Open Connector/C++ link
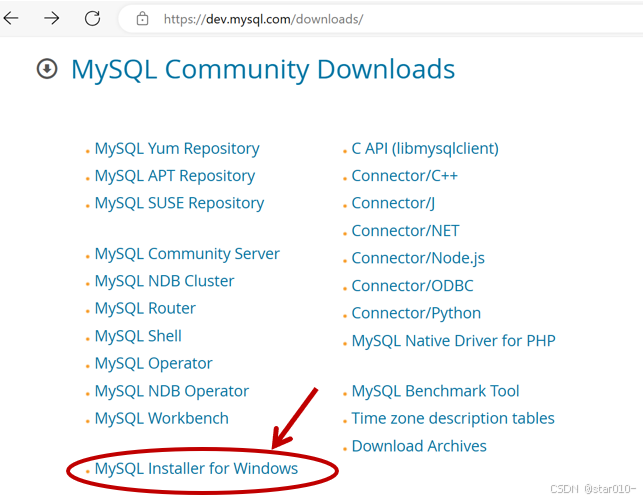643x500 pixels. 404,176
